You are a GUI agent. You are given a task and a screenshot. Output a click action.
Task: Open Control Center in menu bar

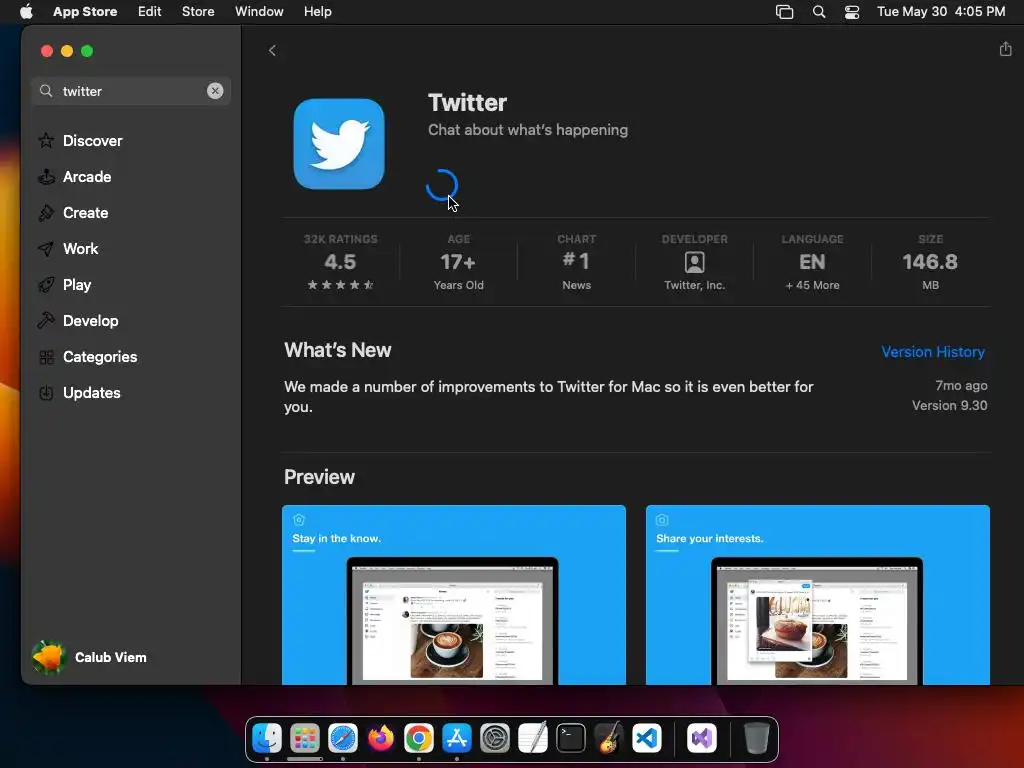click(x=852, y=12)
